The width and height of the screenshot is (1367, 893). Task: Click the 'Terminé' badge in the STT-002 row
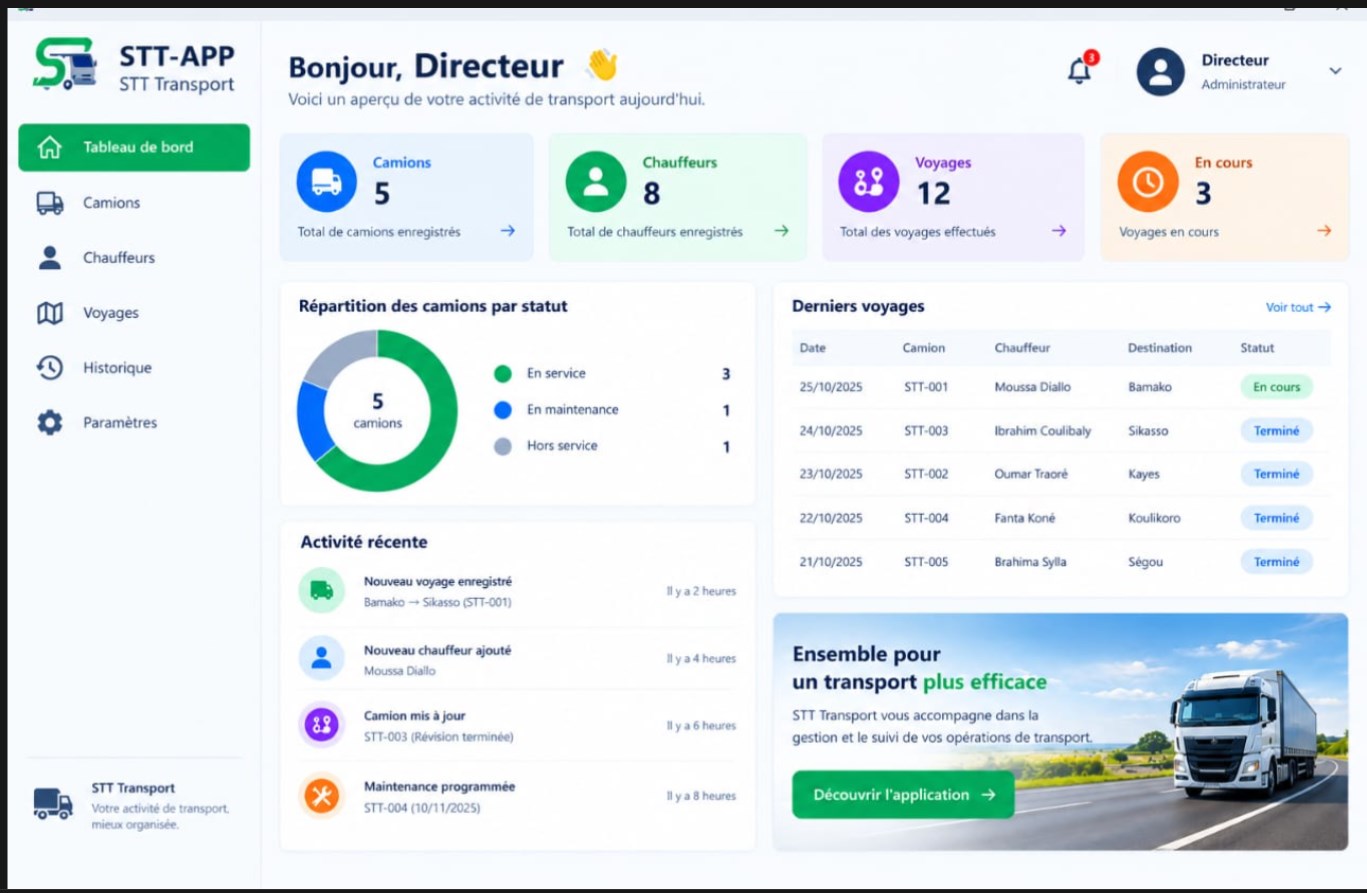coord(1276,474)
